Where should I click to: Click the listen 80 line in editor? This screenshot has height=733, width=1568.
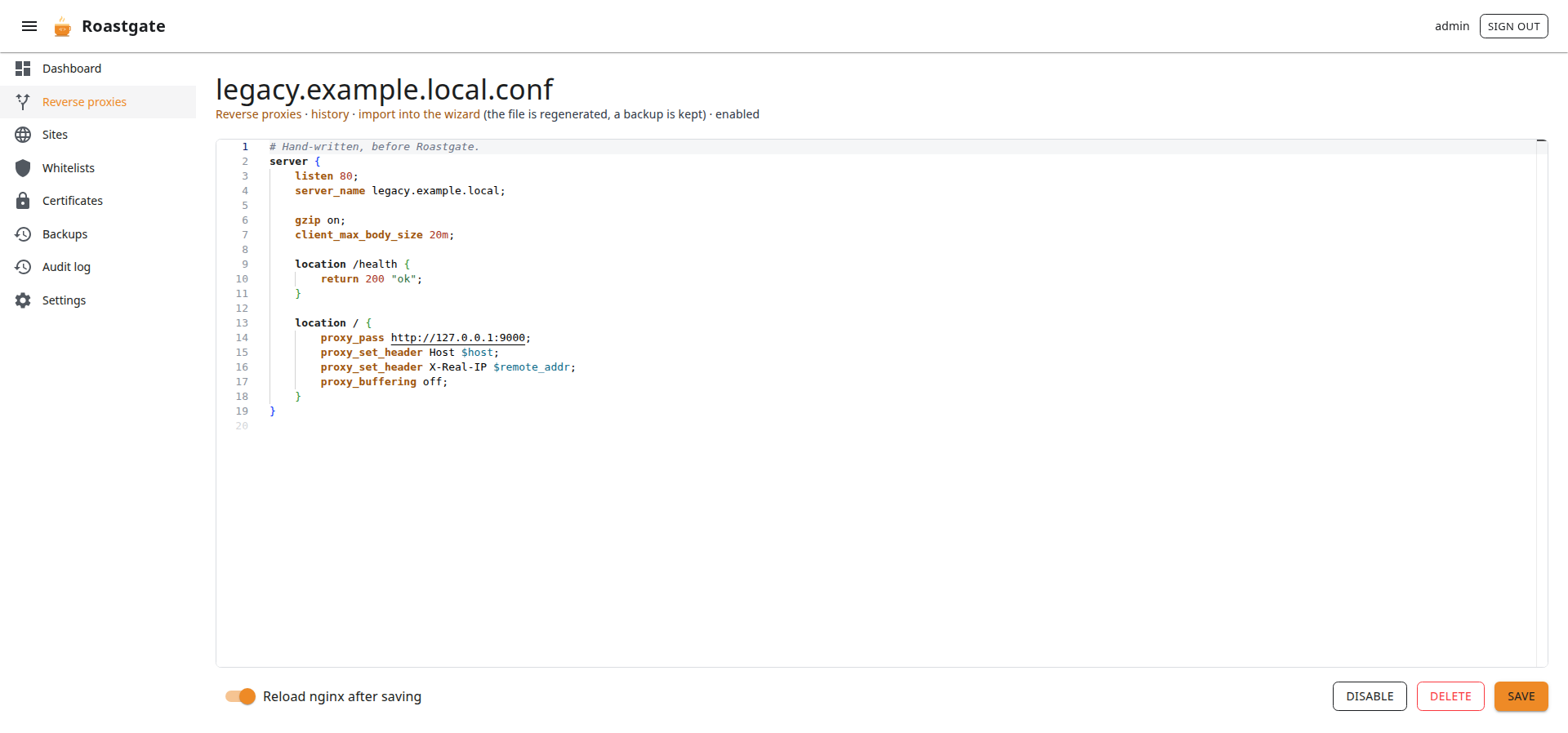327,176
